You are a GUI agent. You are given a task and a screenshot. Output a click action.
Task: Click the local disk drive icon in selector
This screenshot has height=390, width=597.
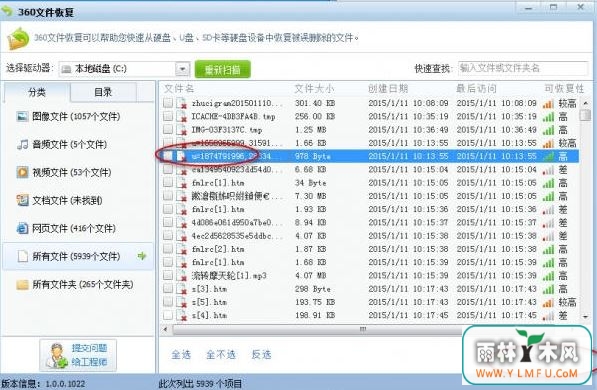pyautogui.click(x=66, y=69)
